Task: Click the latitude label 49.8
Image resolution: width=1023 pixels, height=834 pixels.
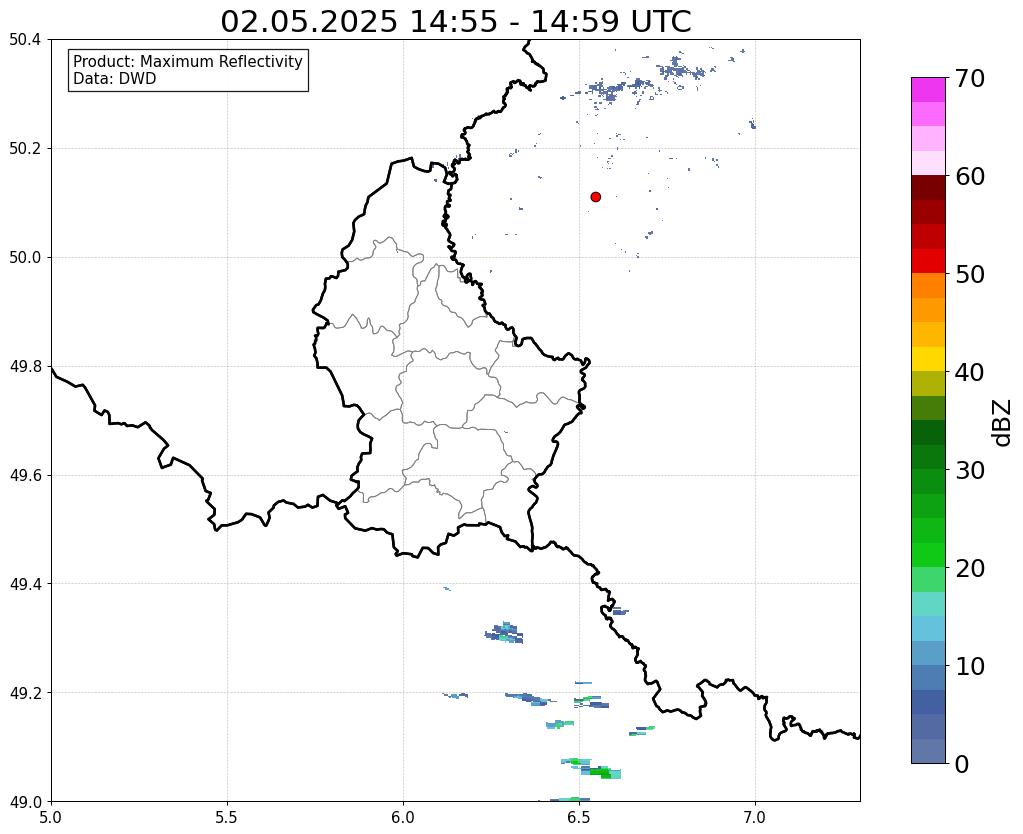Action: tap(25, 367)
